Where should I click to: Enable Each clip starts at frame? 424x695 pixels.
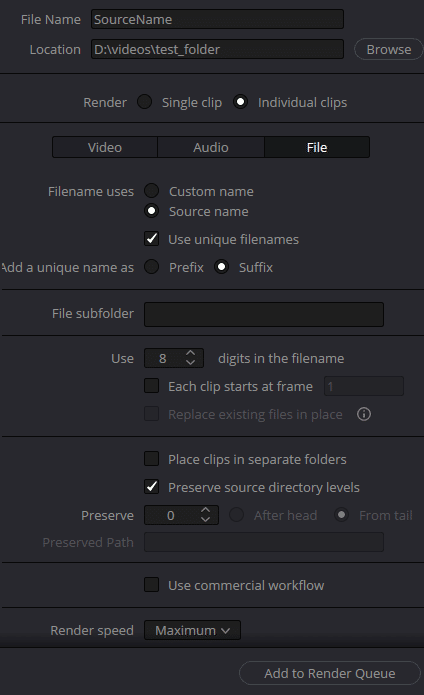[152, 386]
